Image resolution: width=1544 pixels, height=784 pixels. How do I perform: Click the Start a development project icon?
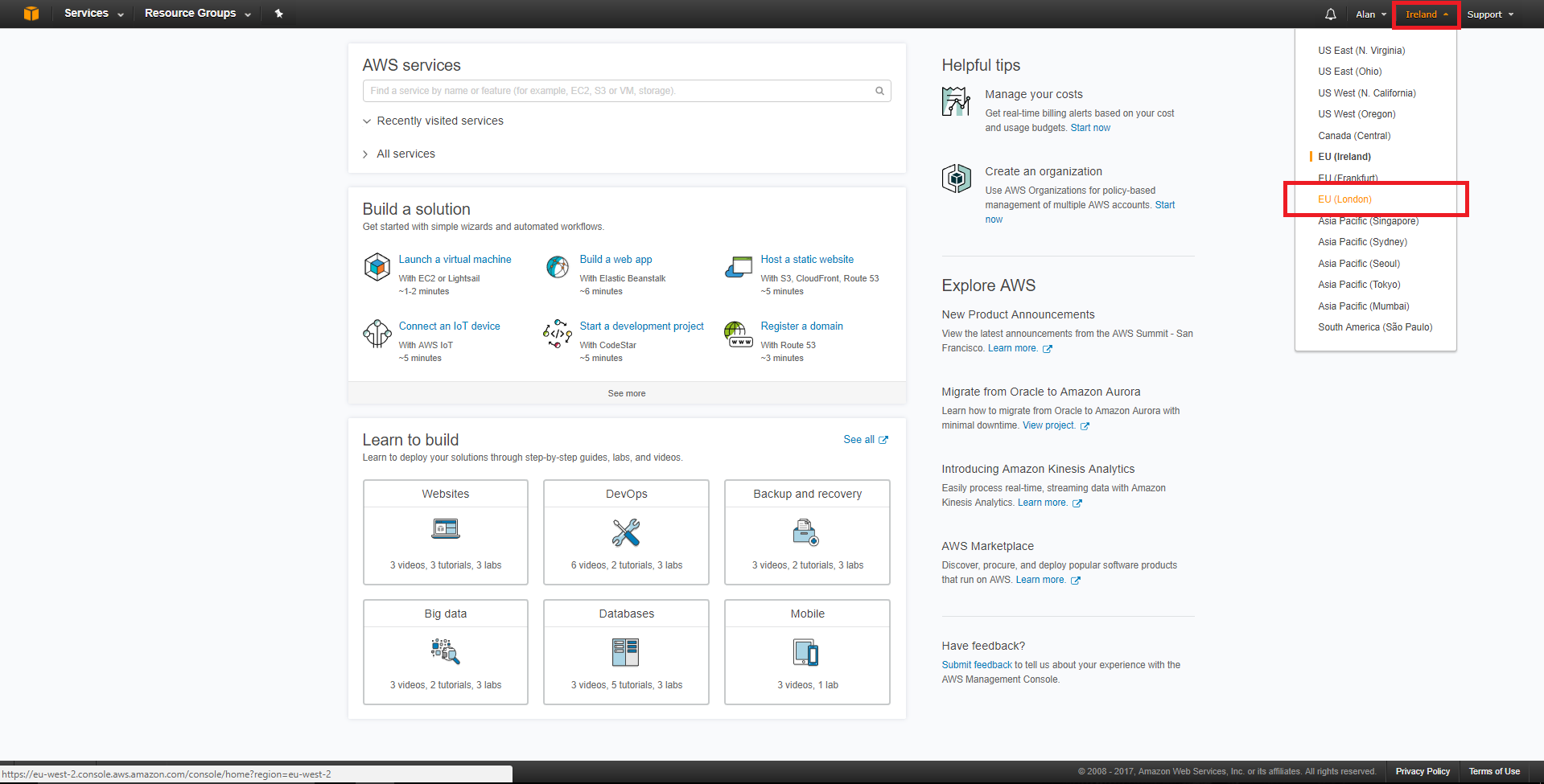[x=558, y=333]
